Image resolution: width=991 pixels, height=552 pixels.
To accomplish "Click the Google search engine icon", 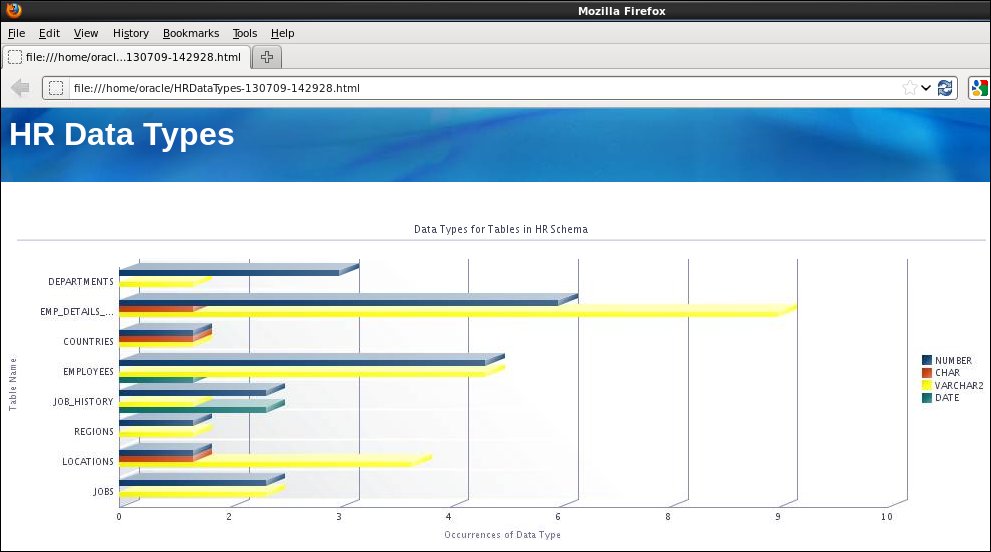I will click(x=979, y=88).
